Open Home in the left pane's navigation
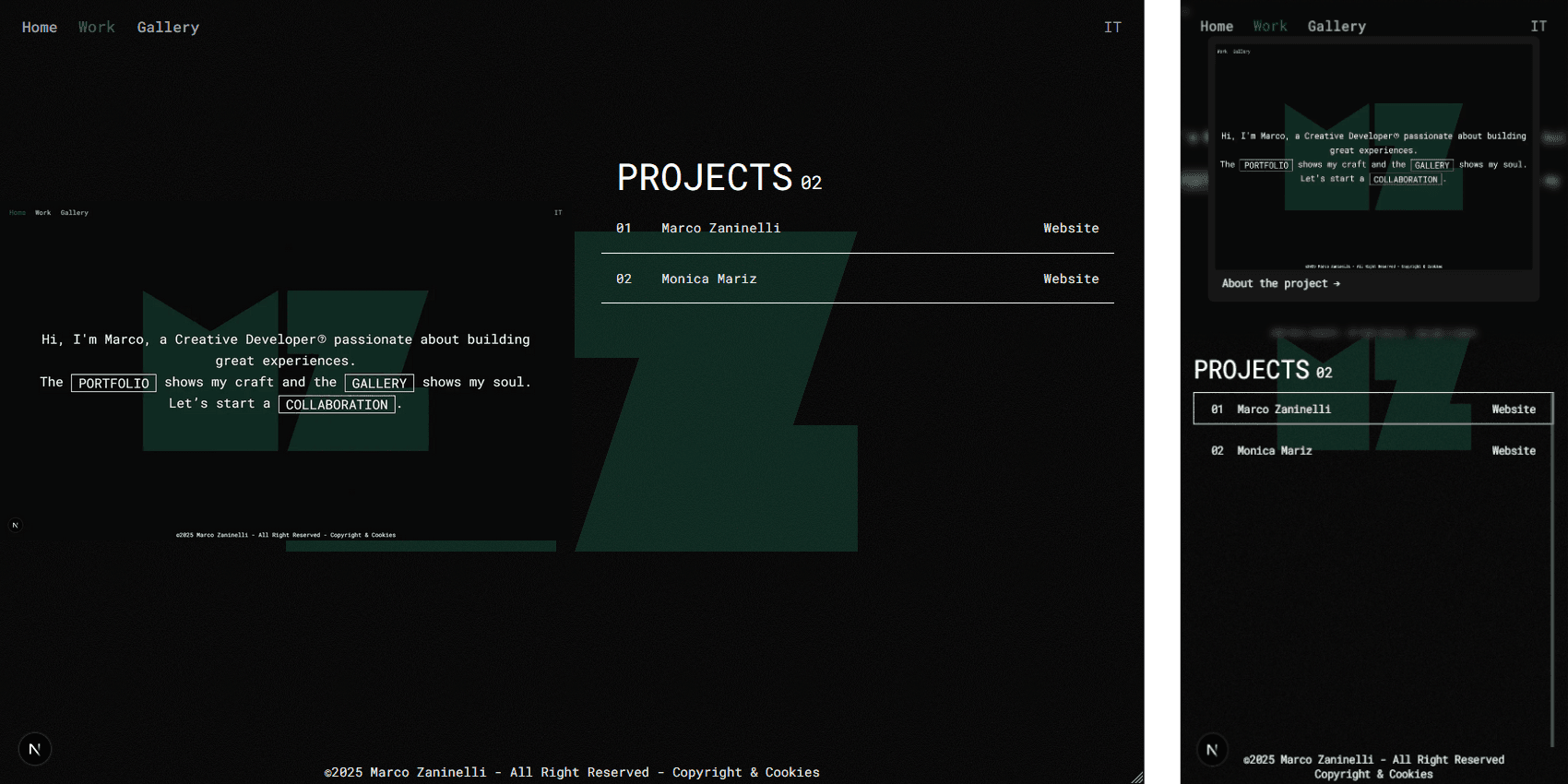This screenshot has height=784, width=1568. [x=40, y=28]
